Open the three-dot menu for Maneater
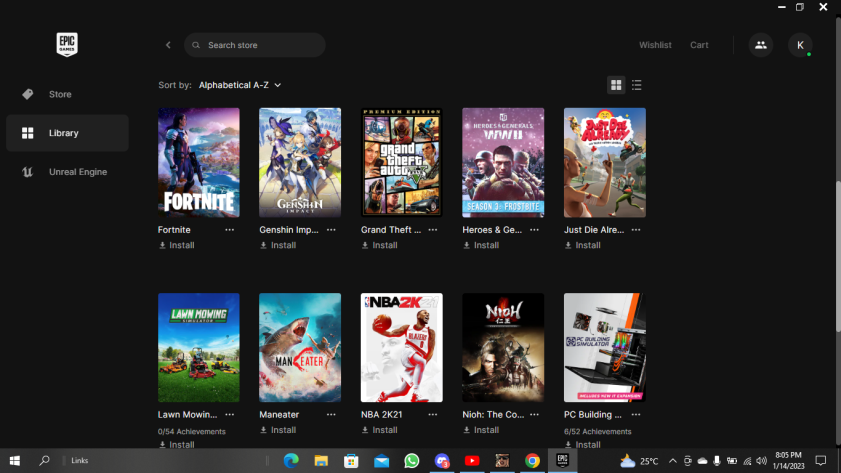The image size is (841, 473). [331, 415]
